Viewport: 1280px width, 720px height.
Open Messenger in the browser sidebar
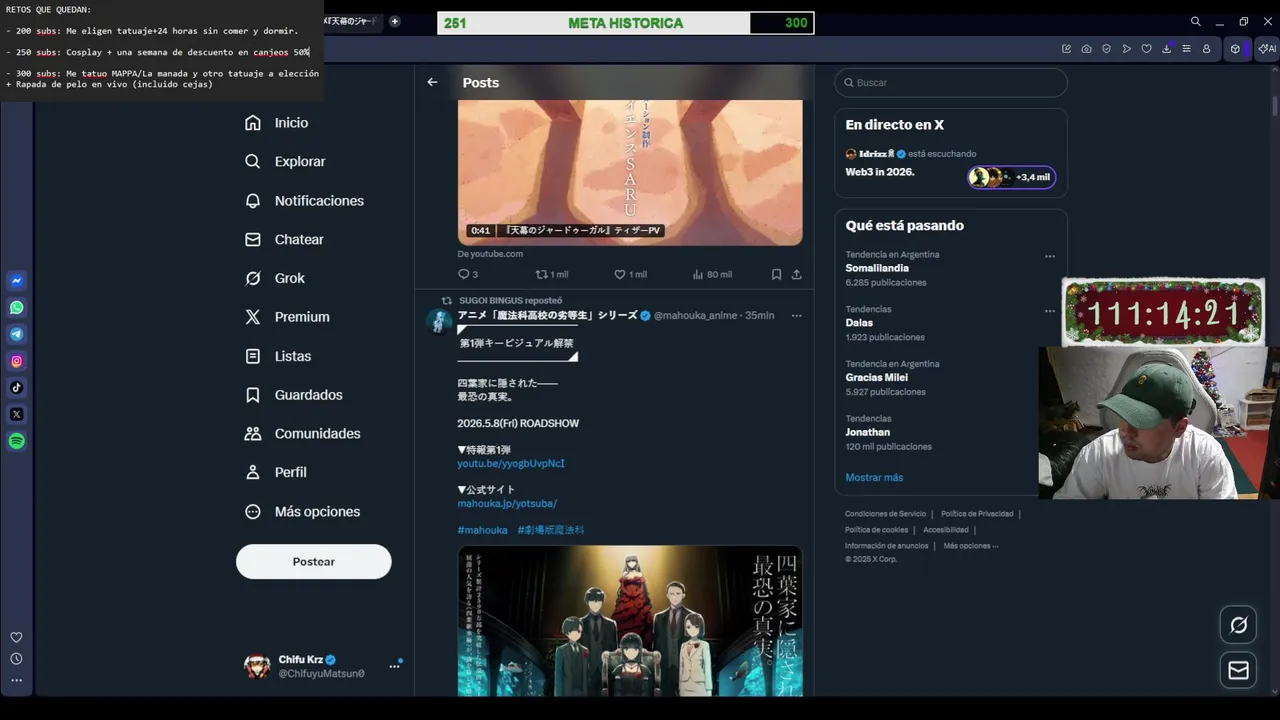(17, 281)
